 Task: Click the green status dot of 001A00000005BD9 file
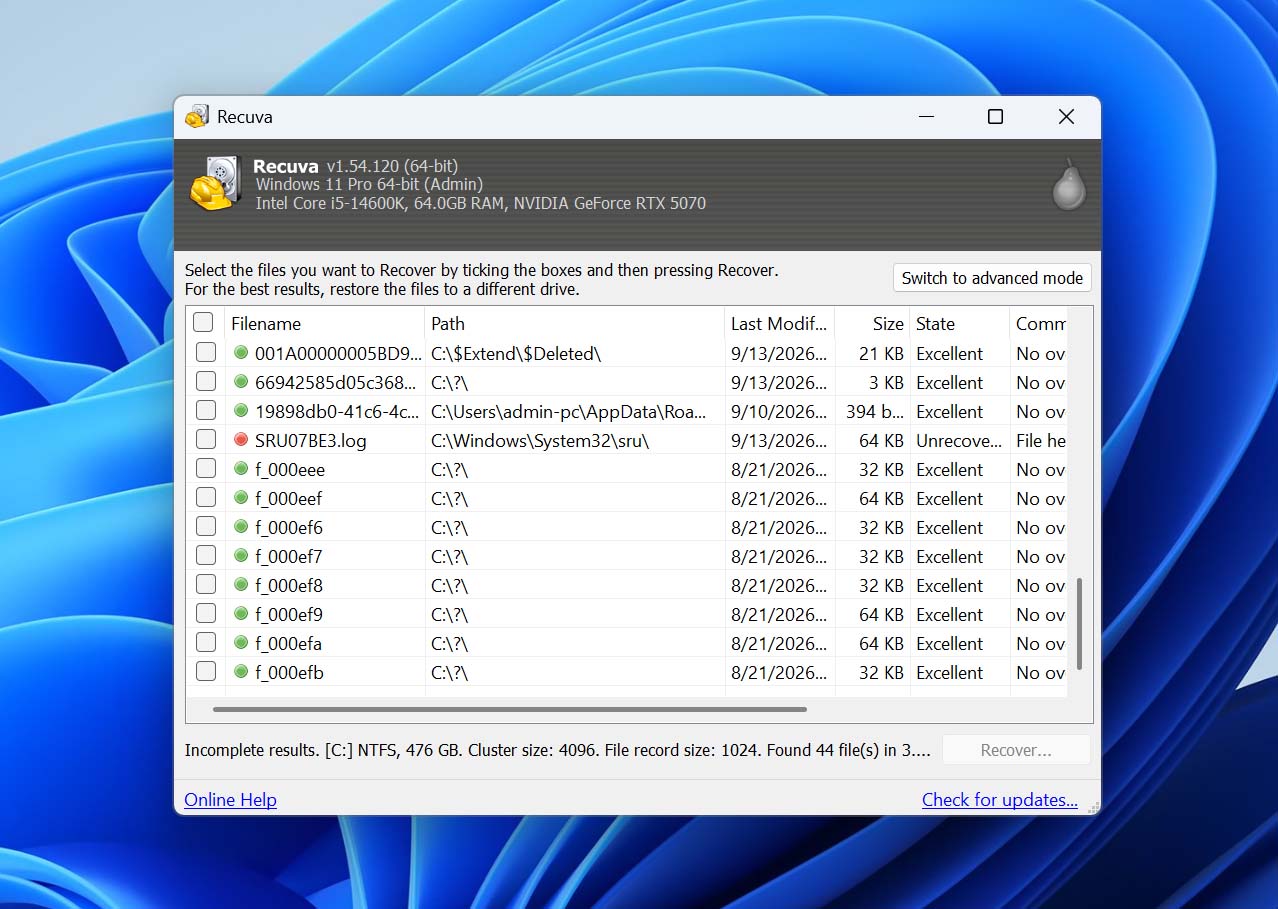click(x=240, y=353)
